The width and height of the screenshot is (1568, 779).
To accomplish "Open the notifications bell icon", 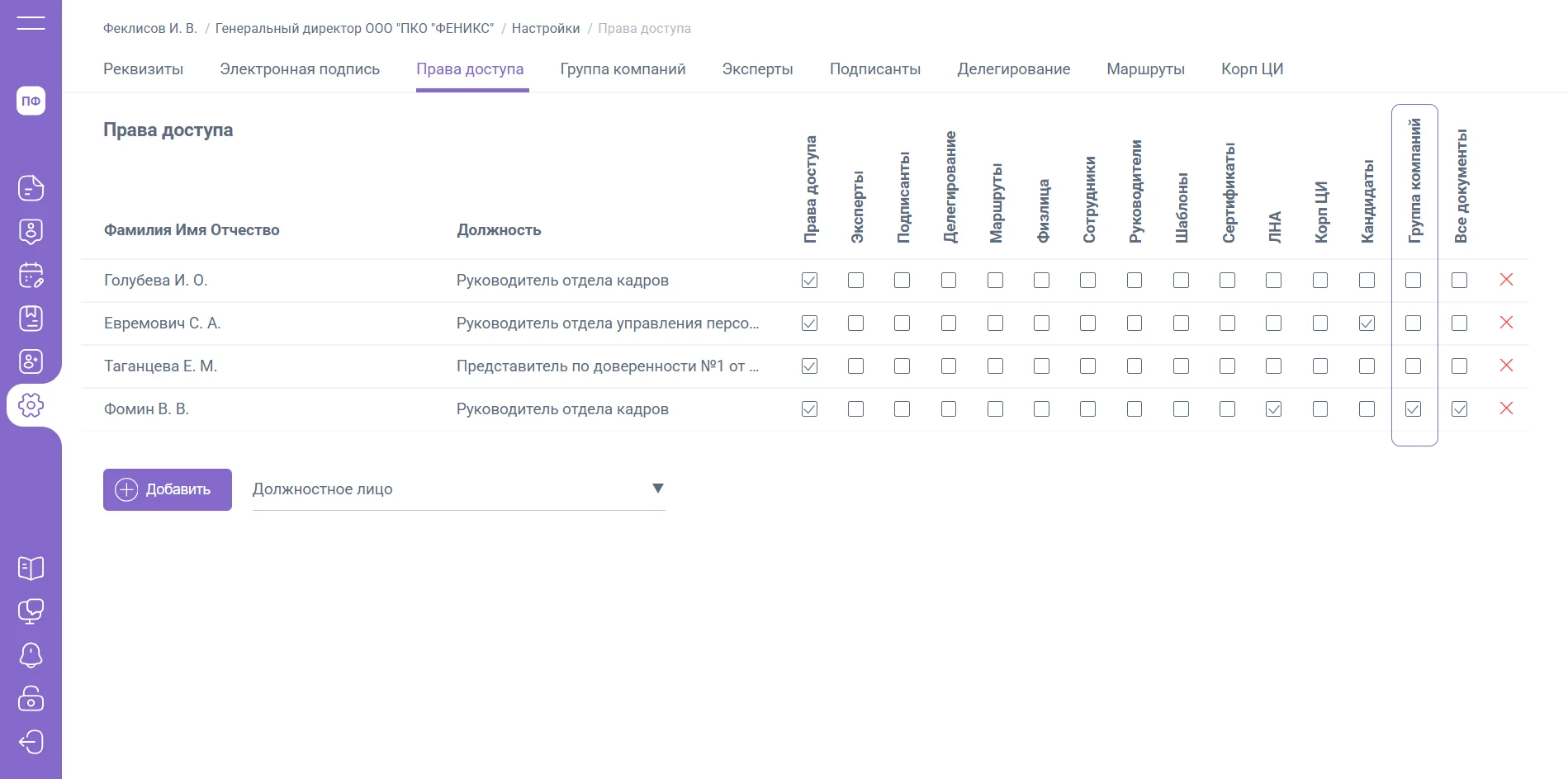I will click(x=31, y=655).
